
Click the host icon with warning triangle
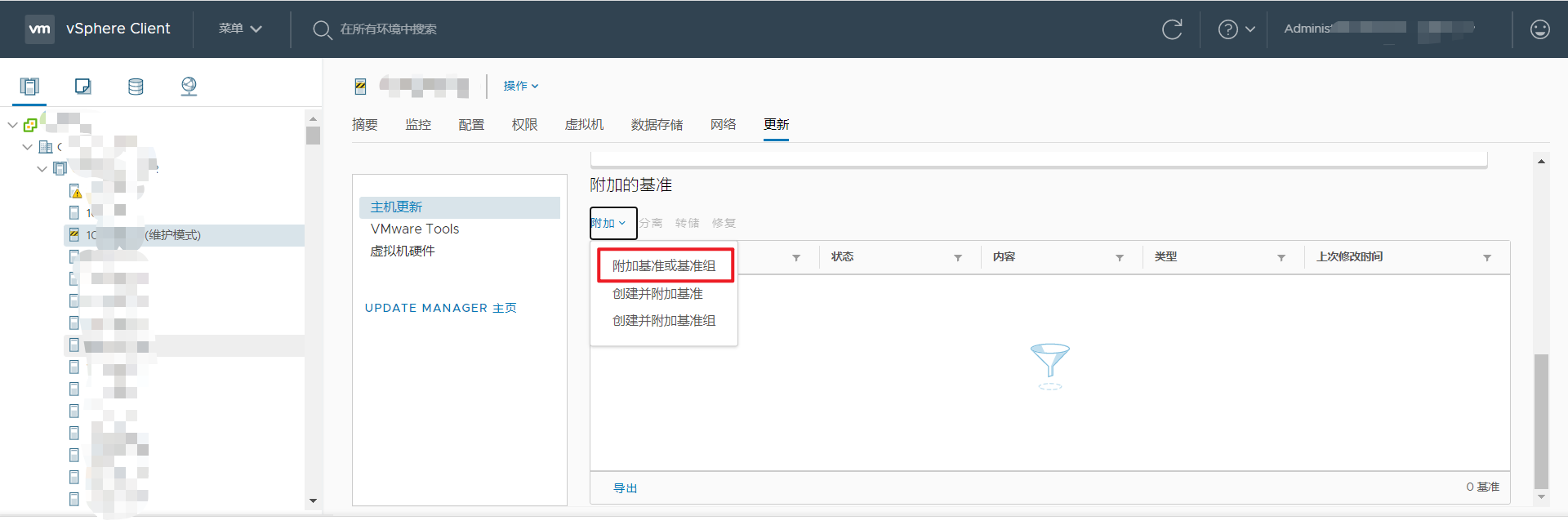[75, 191]
